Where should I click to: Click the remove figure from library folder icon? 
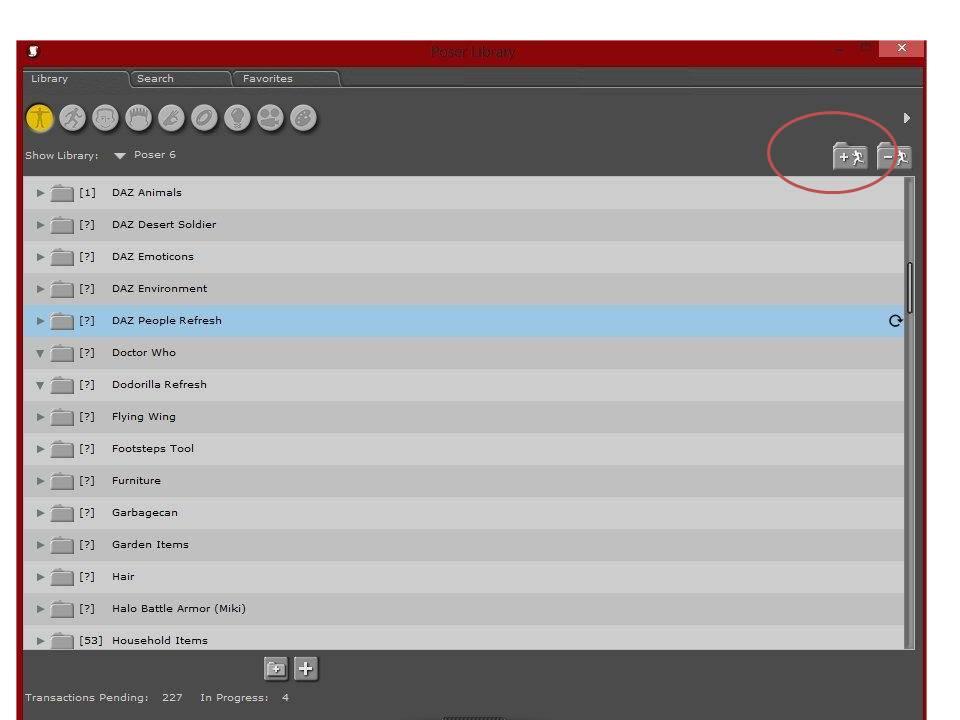pyautogui.click(x=894, y=156)
